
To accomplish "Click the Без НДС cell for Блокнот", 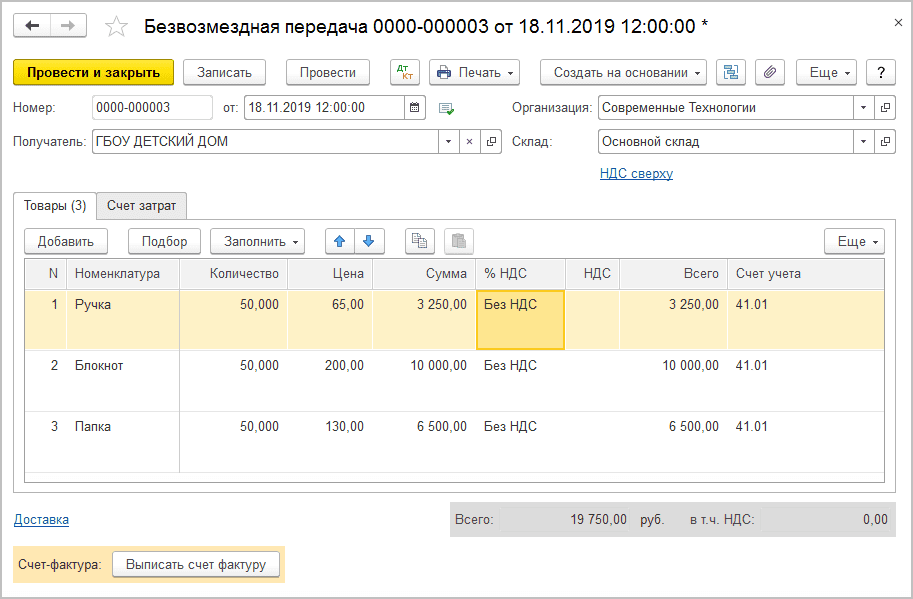I will (x=521, y=381).
